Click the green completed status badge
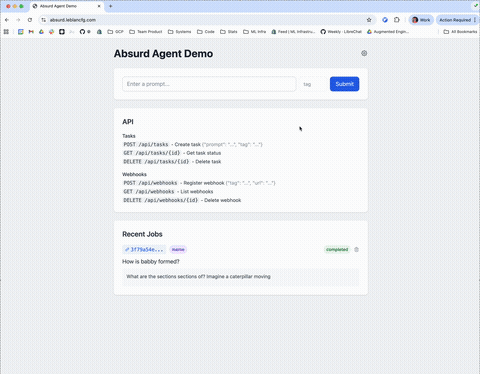This screenshot has height=374, width=480. click(337, 250)
